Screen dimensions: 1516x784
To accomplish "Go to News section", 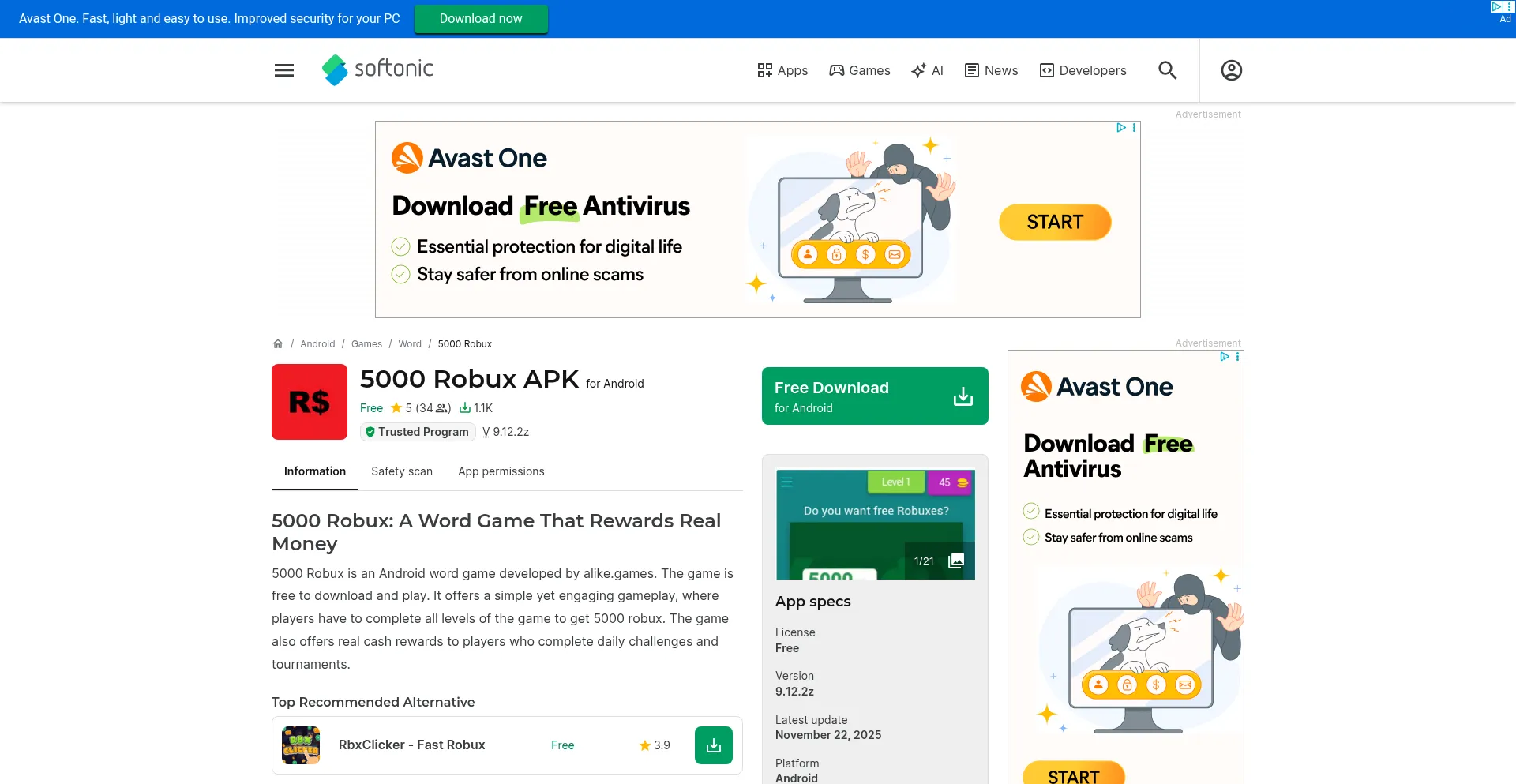I will [x=991, y=70].
